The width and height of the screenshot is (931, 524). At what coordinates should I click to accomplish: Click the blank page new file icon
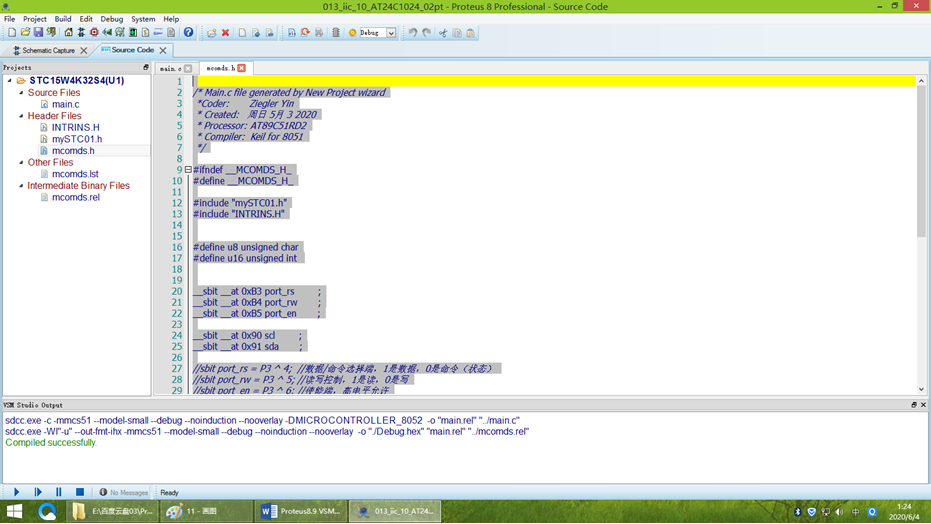point(242,33)
